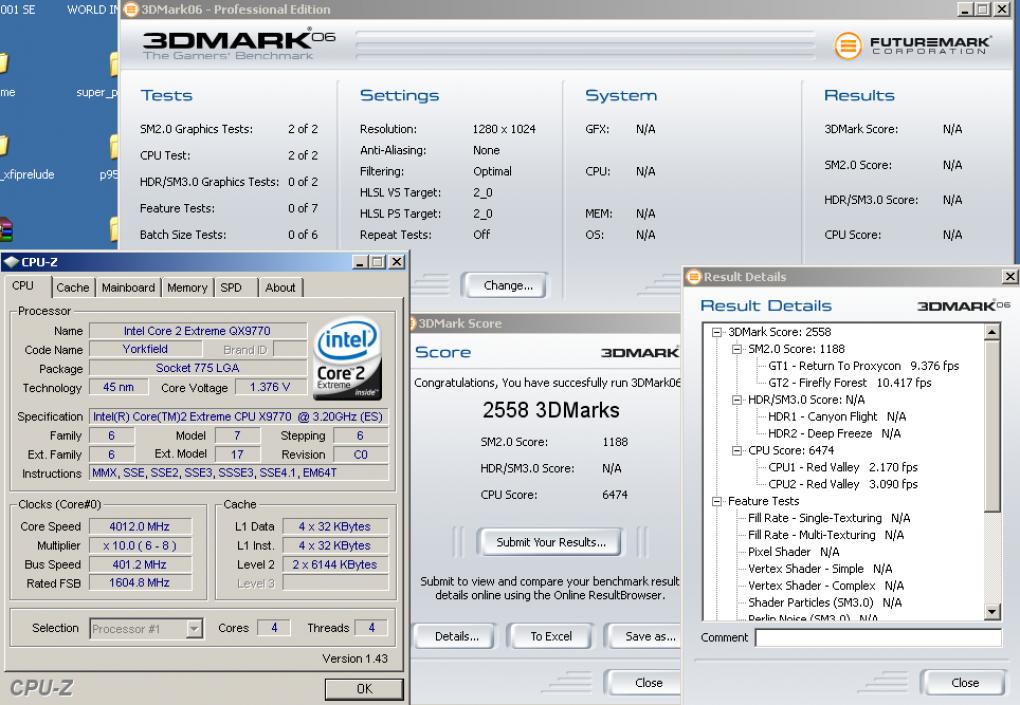Select GT2 - Firefly Forest tree row

850,383
